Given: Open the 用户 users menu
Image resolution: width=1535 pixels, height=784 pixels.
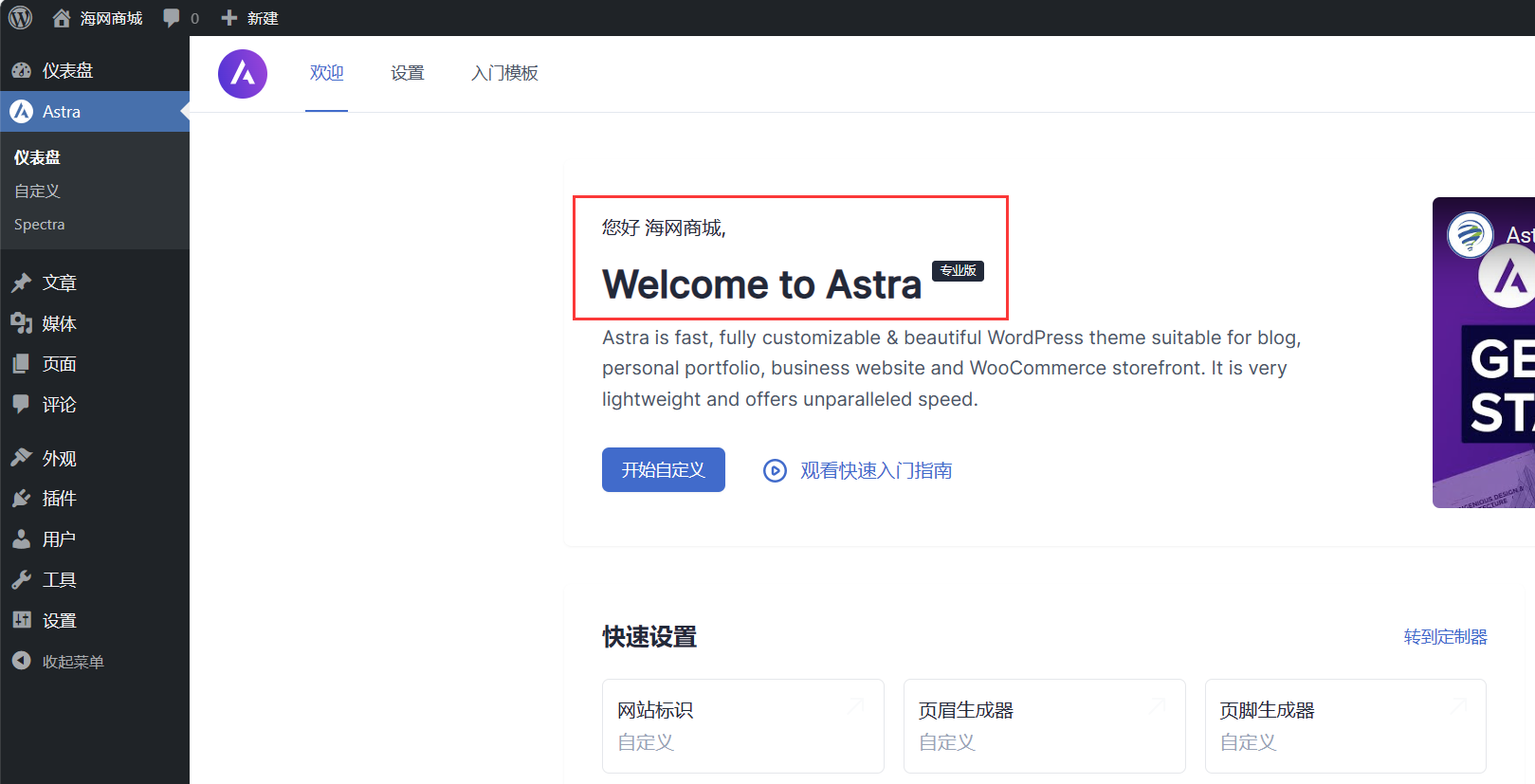Looking at the screenshot, I should point(95,539).
